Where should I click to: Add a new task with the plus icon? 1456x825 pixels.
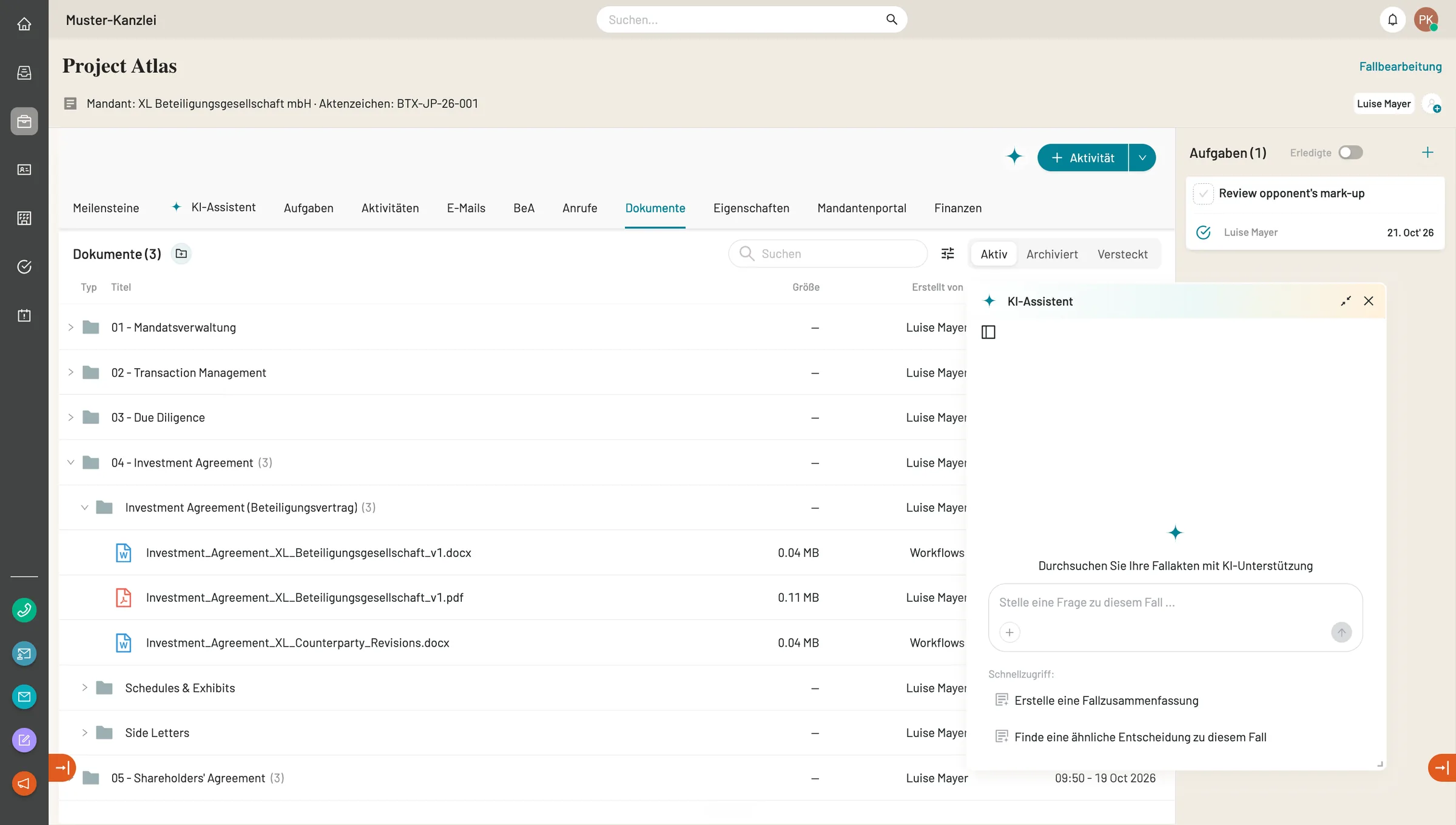point(1427,152)
